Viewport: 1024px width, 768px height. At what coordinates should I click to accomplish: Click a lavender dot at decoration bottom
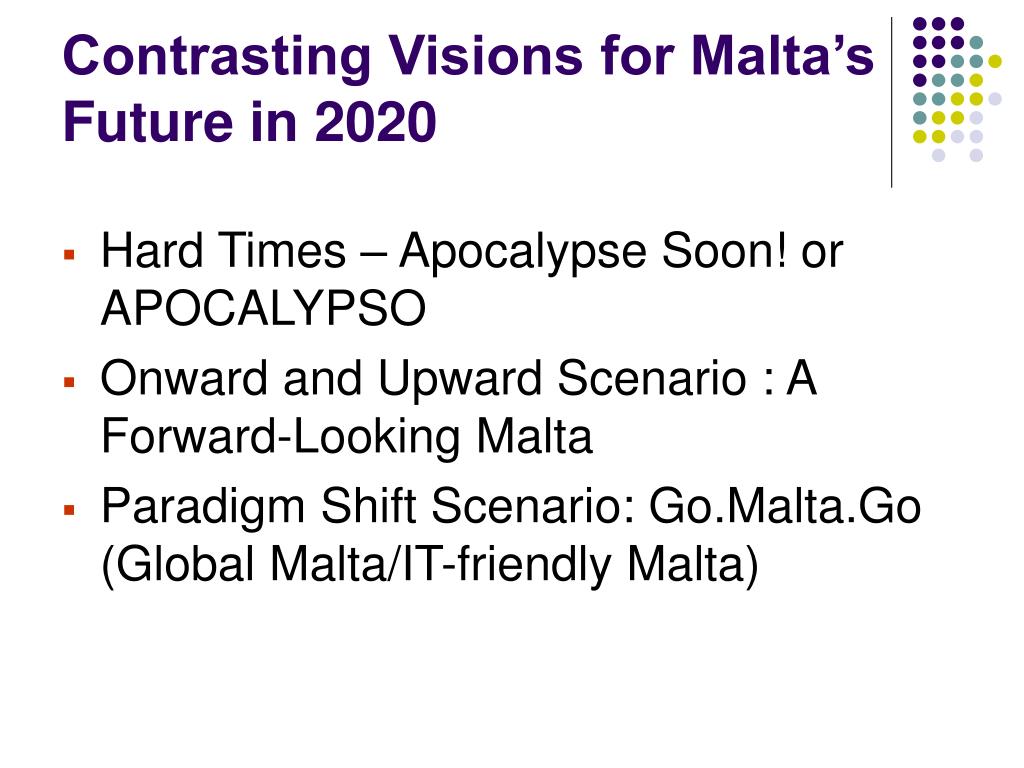pyautogui.click(x=938, y=155)
